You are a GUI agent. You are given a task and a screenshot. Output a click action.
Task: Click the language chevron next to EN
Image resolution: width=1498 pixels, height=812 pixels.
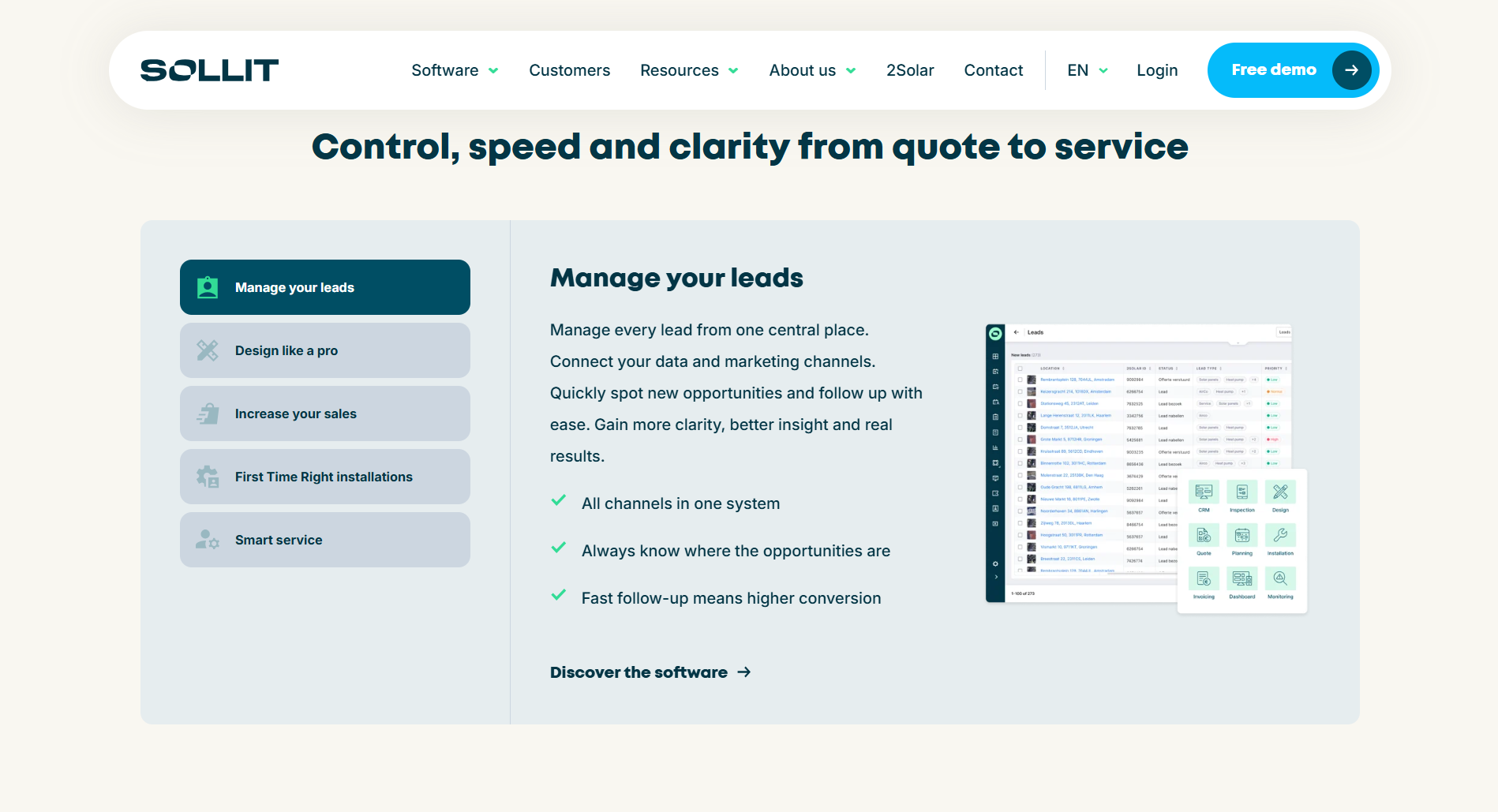coord(1103,71)
